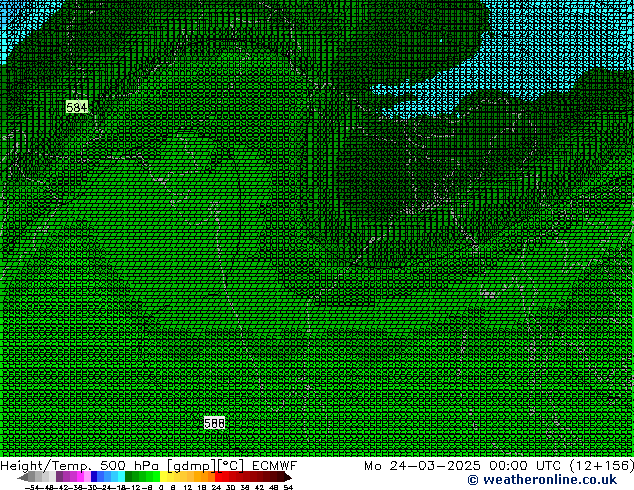Click the ECMWF model name
The height and width of the screenshot is (490, 634).
275,466
